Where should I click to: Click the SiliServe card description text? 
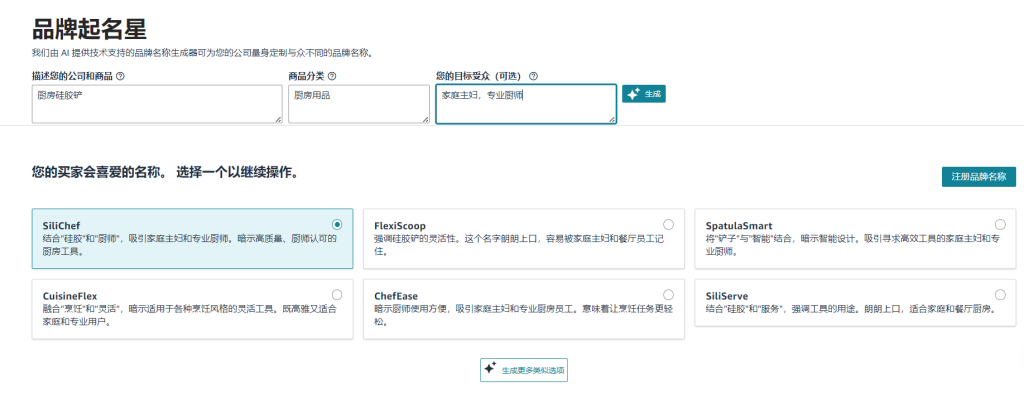(x=848, y=310)
